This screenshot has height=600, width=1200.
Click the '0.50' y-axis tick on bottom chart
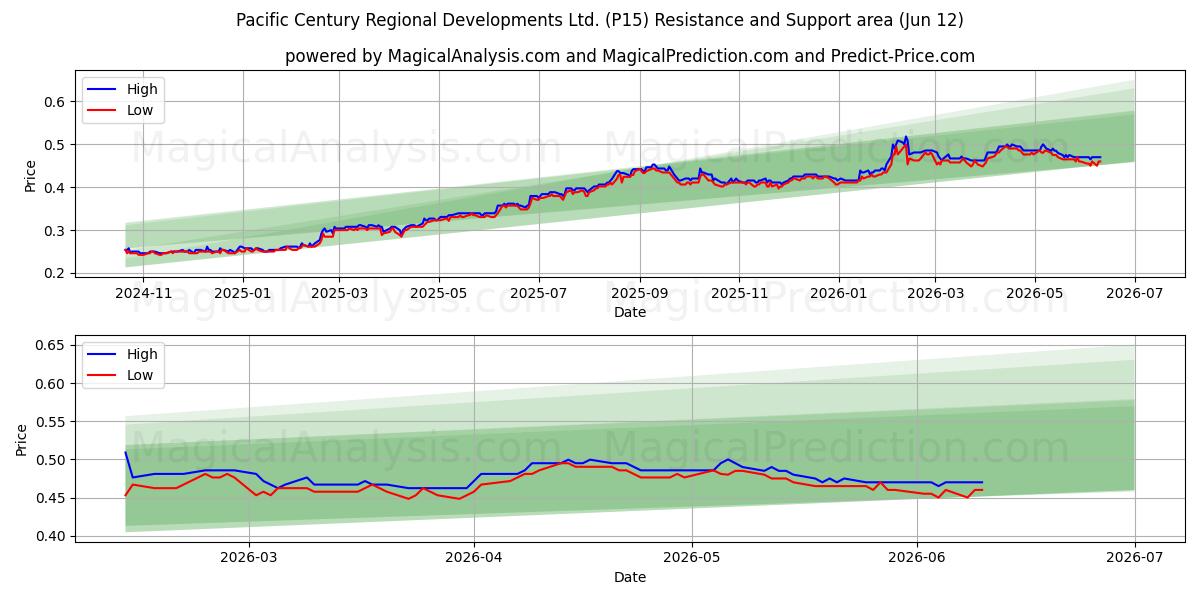point(50,460)
